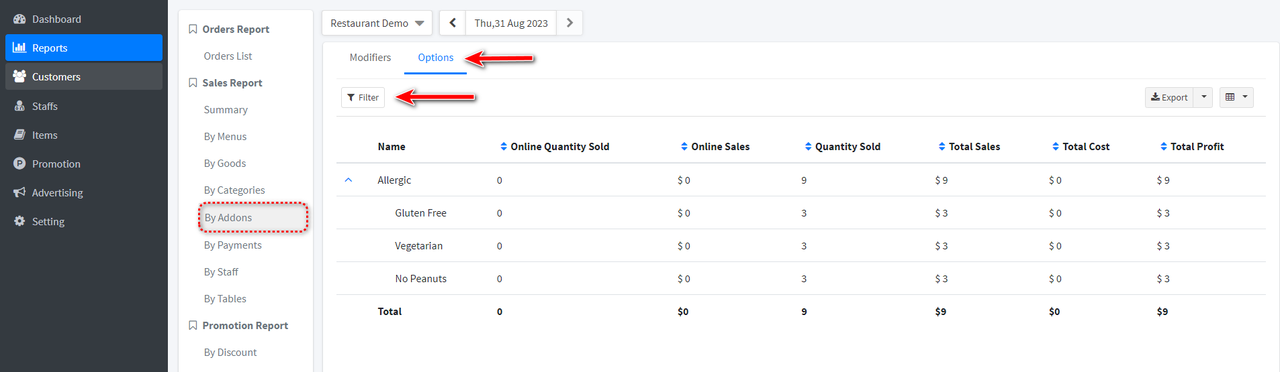The height and width of the screenshot is (372, 1280).
Task: Open the table columns view dropdown
Action: 1236,97
